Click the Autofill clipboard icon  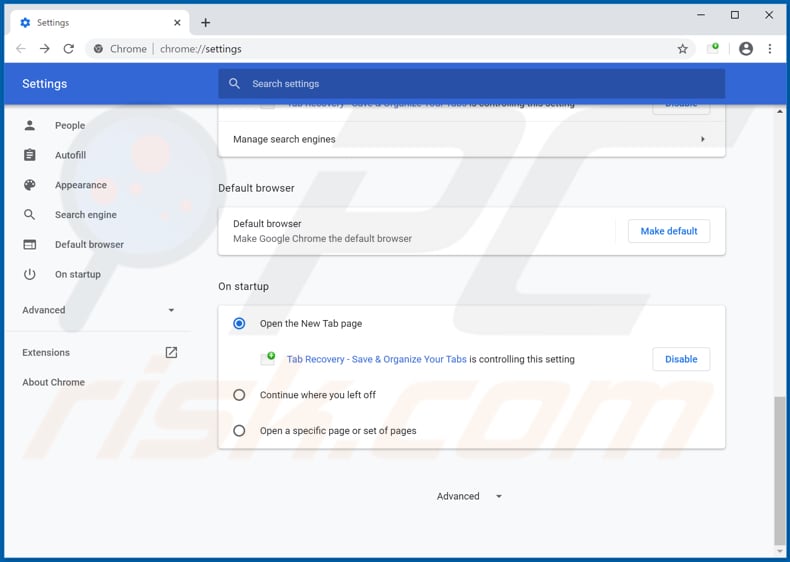coord(30,155)
